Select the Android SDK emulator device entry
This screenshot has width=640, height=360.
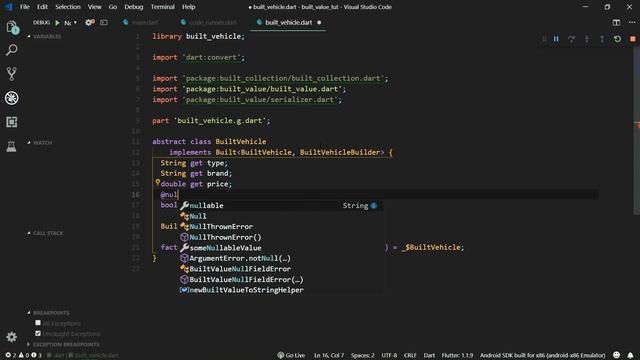(x=542, y=355)
